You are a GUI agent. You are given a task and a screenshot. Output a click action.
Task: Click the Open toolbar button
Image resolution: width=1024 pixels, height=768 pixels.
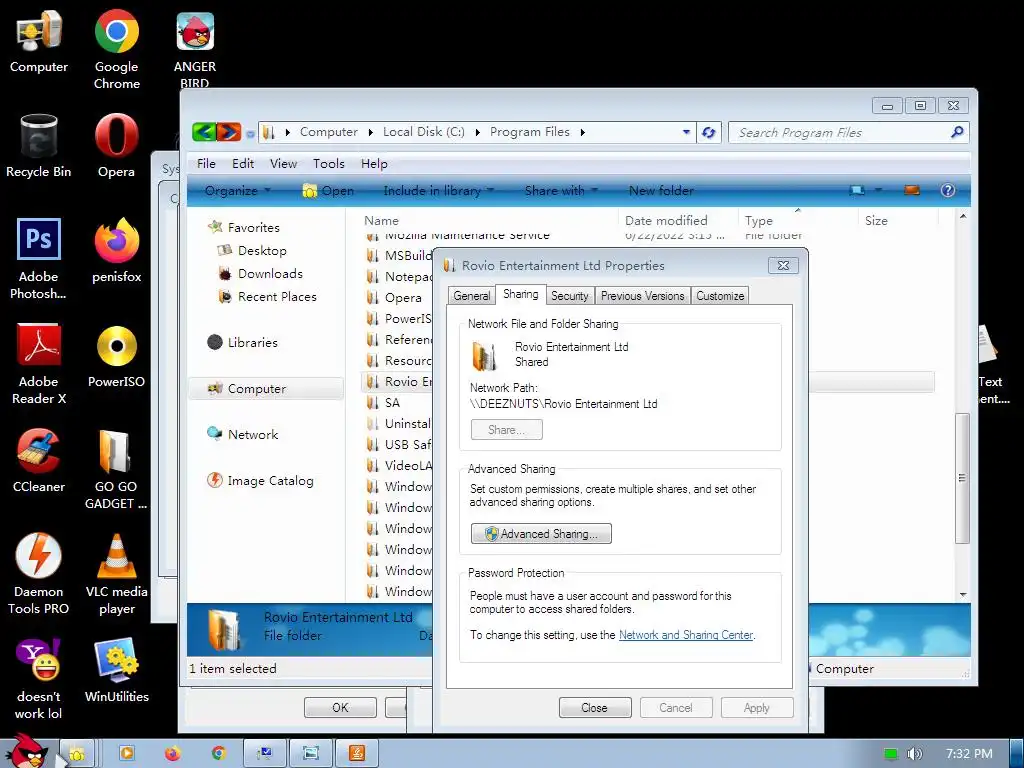[x=328, y=191]
